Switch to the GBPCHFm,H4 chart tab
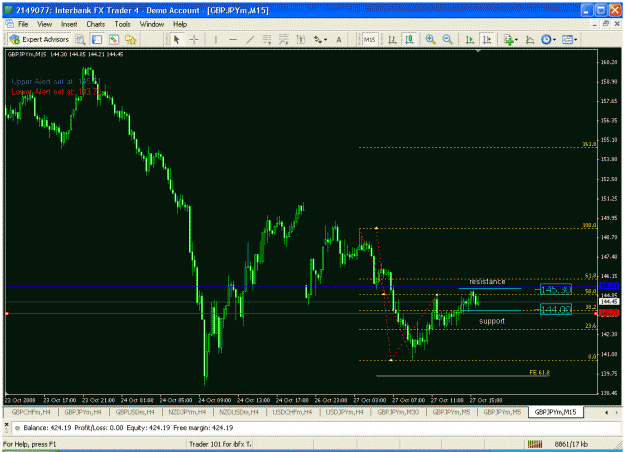The width and height of the screenshot is (625, 452). point(31,412)
